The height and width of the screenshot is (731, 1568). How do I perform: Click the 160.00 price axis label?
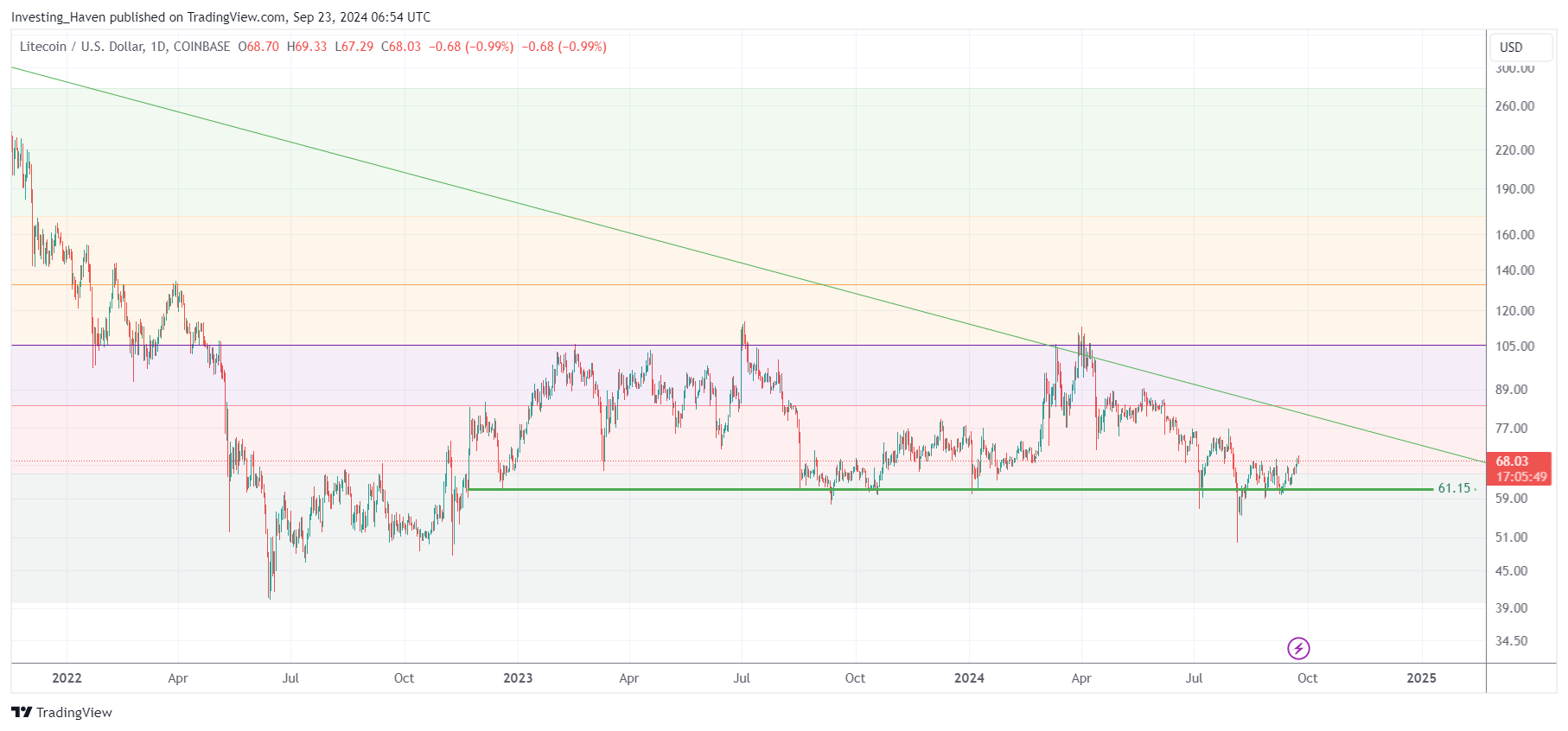click(x=1514, y=235)
